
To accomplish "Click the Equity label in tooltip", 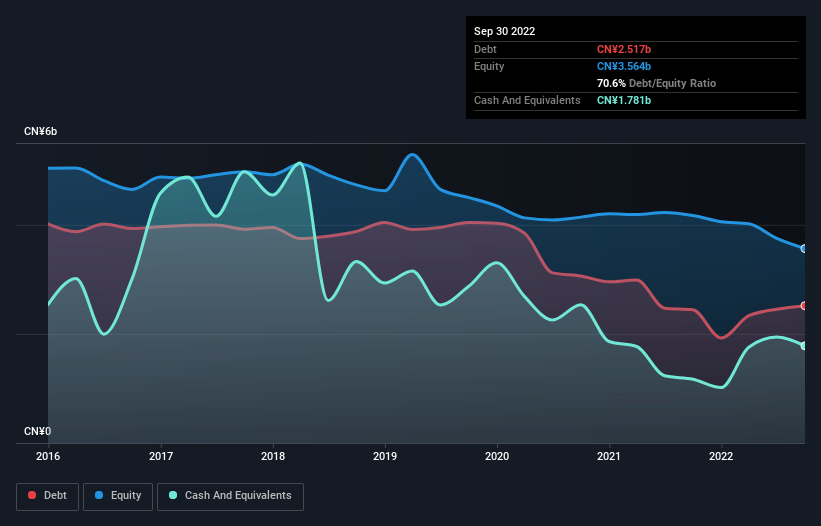I will click(489, 66).
